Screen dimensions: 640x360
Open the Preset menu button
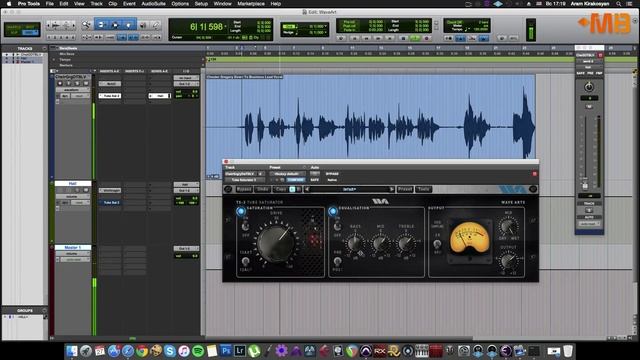(405, 189)
